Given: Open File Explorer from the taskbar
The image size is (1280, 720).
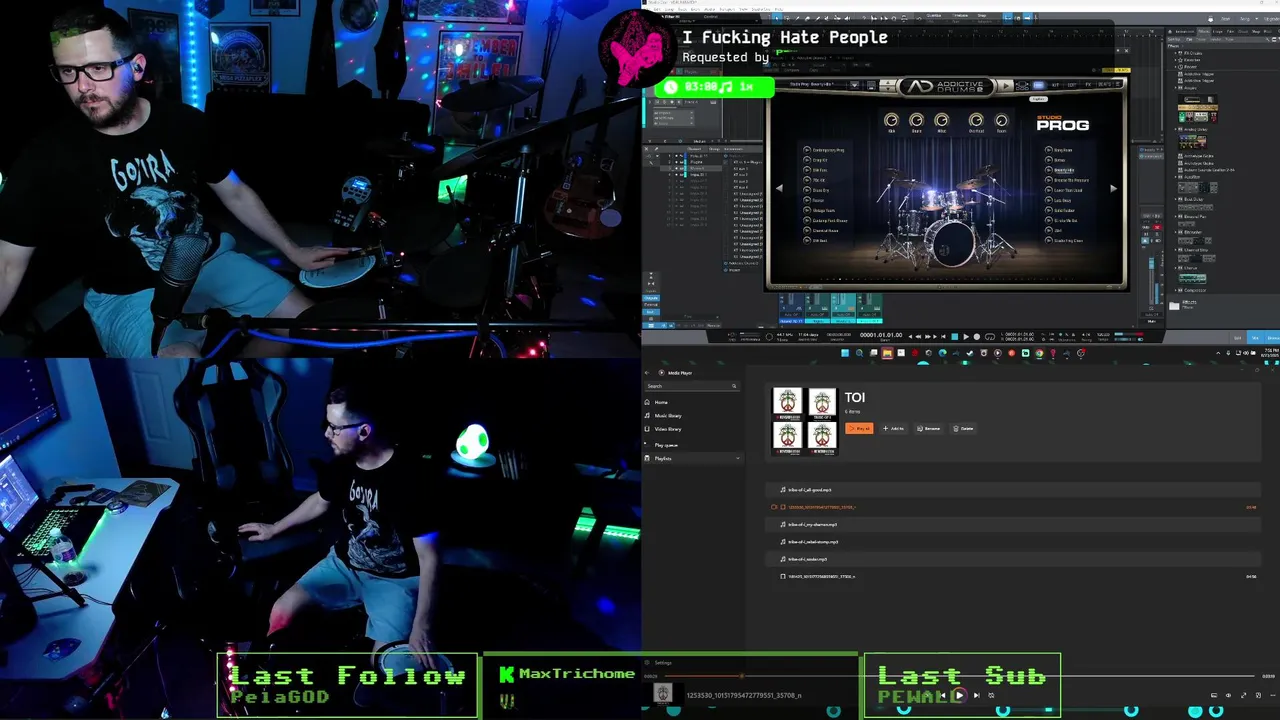Looking at the screenshot, I should (887, 352).
